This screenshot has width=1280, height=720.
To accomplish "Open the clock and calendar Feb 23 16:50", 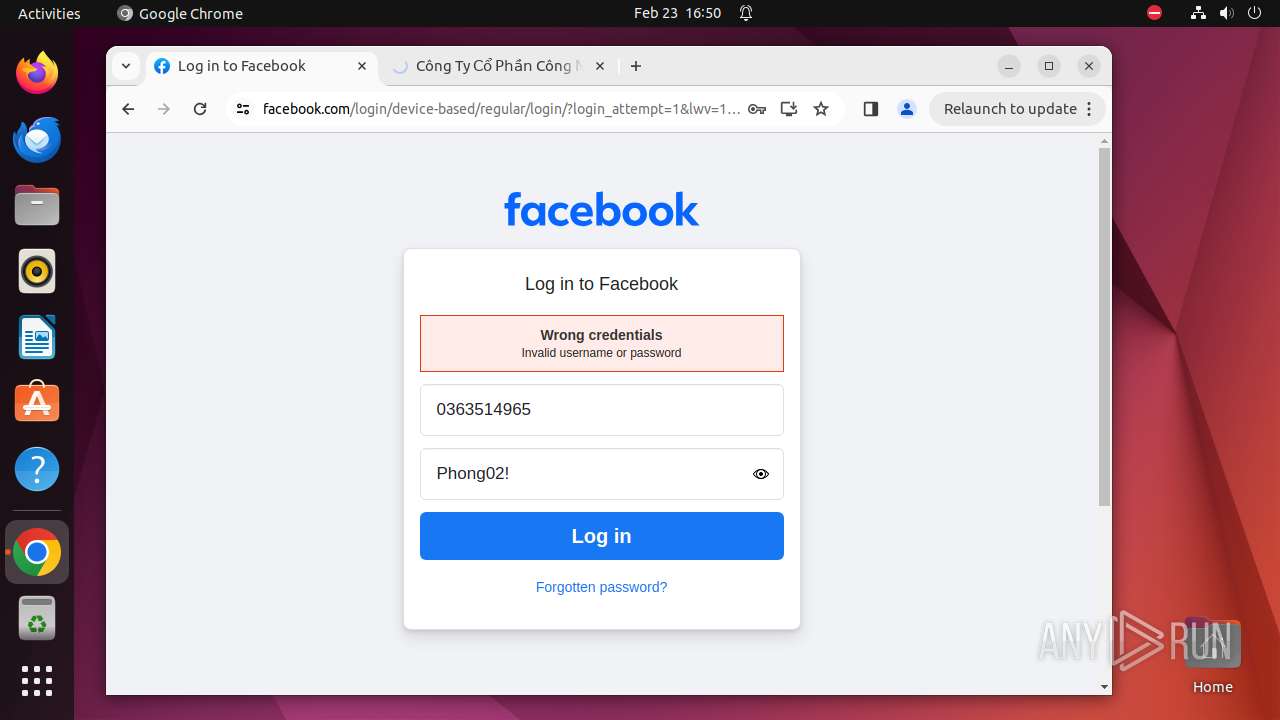I will [677, 13].
